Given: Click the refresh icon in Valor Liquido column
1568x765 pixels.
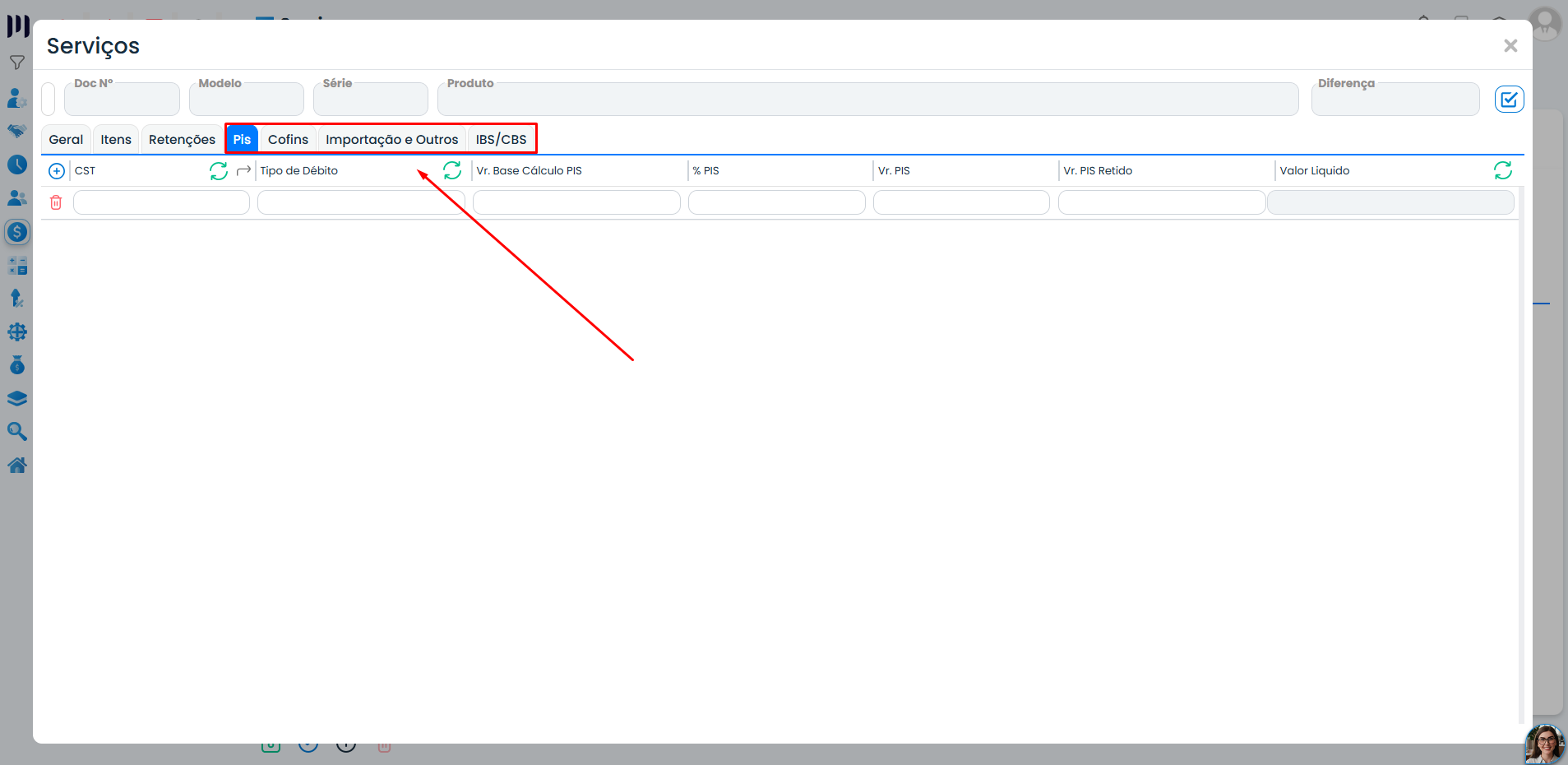Looking at the screenshot, I should (x=1503, y=170).
